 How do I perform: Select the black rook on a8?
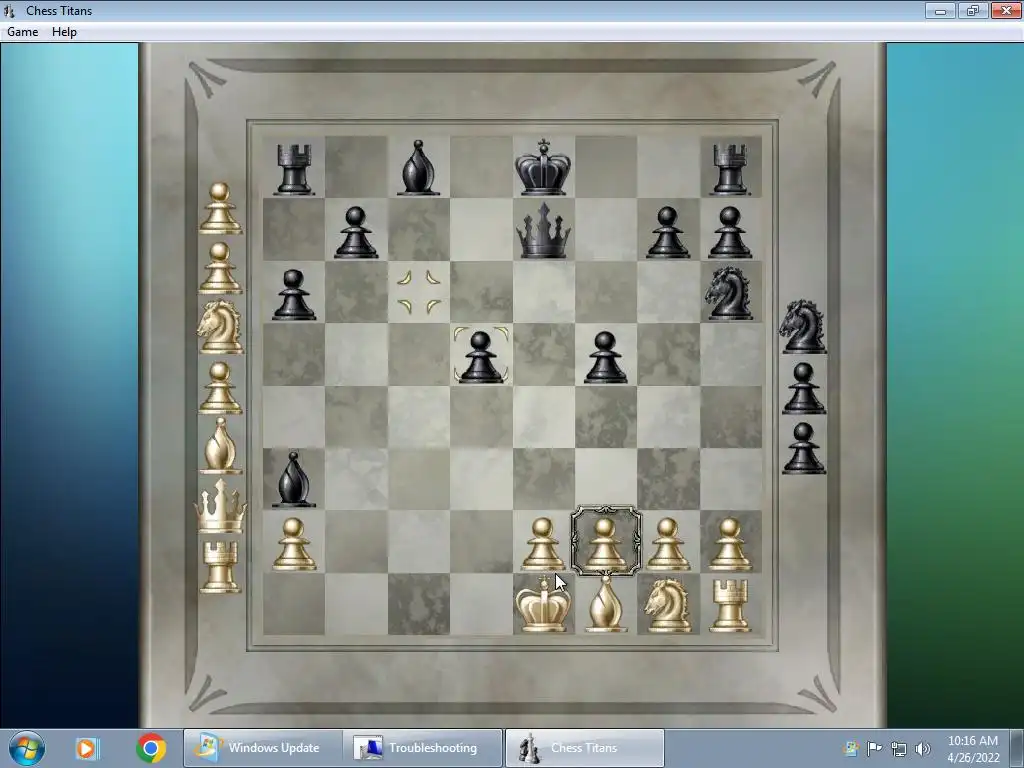click(293, 168)
